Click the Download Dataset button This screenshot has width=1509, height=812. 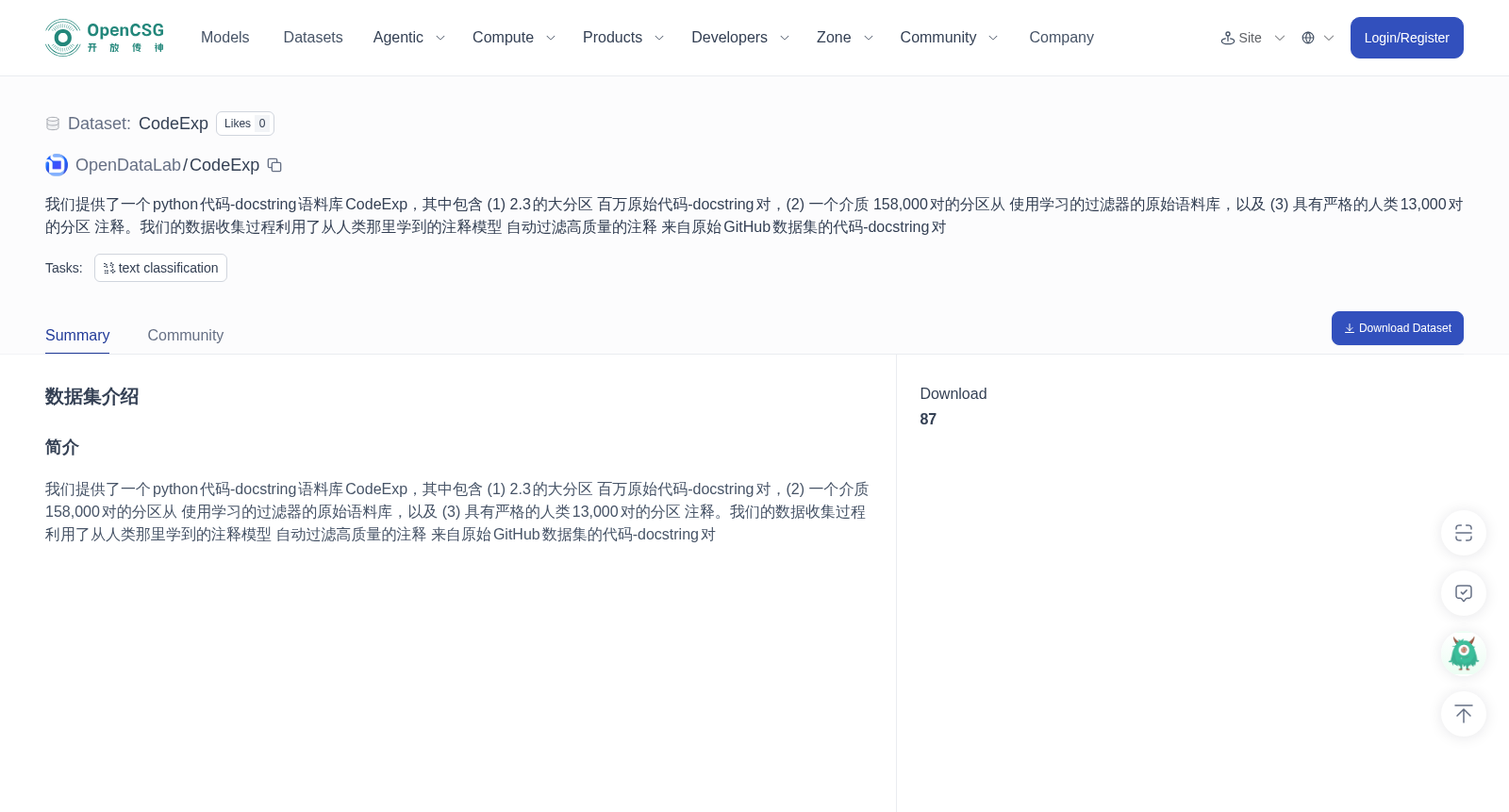tap(1397, 328)
